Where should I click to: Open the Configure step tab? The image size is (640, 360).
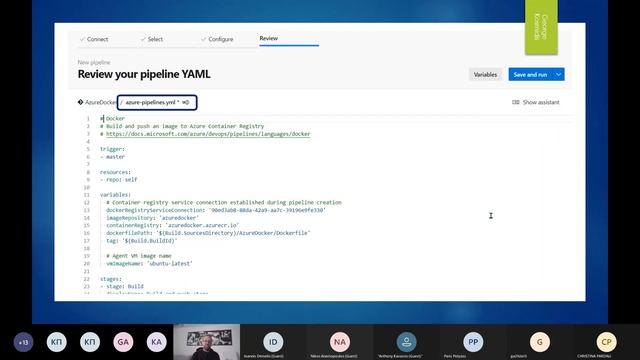[x=217, y=39]
